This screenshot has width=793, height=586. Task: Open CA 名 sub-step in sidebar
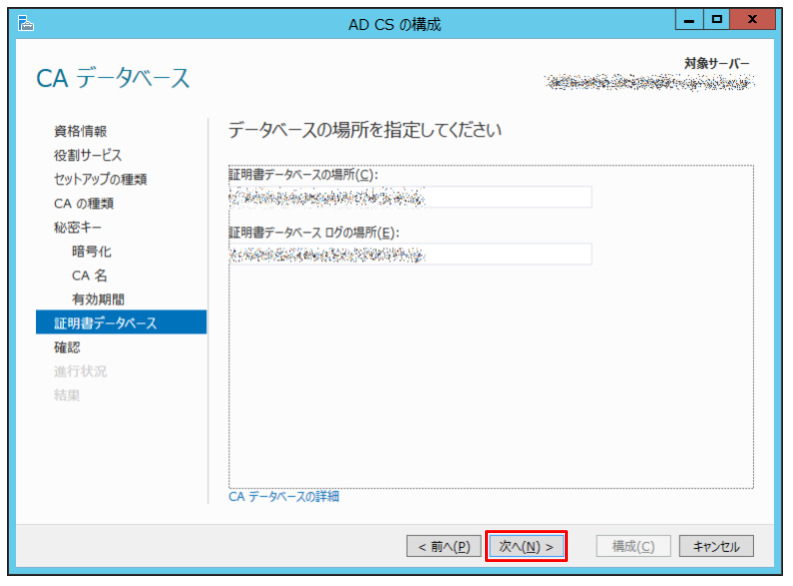pyautogui.click(x=90, y=276)
